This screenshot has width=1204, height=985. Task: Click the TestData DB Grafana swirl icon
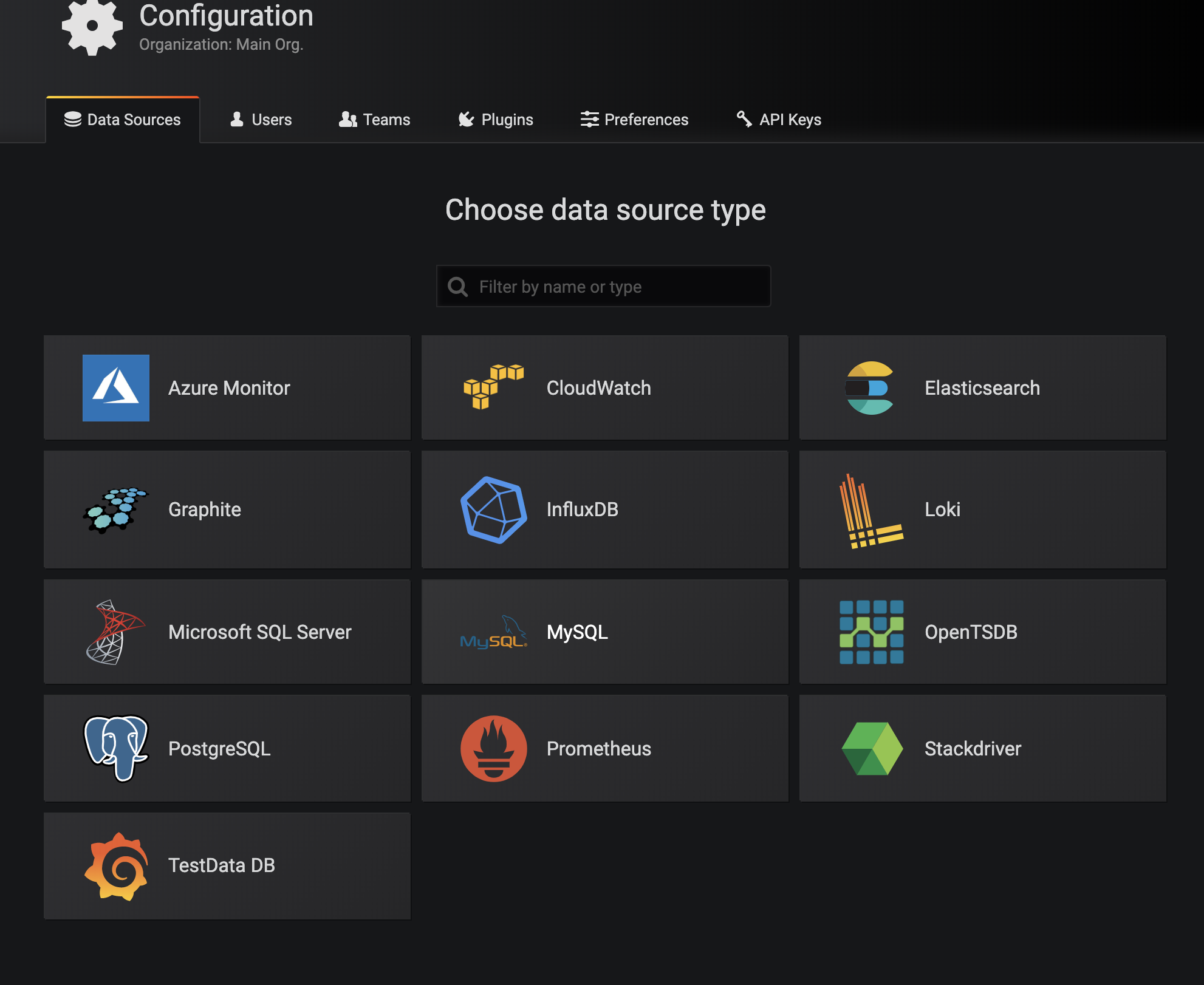pyautogui.click(x=117, y=866)
